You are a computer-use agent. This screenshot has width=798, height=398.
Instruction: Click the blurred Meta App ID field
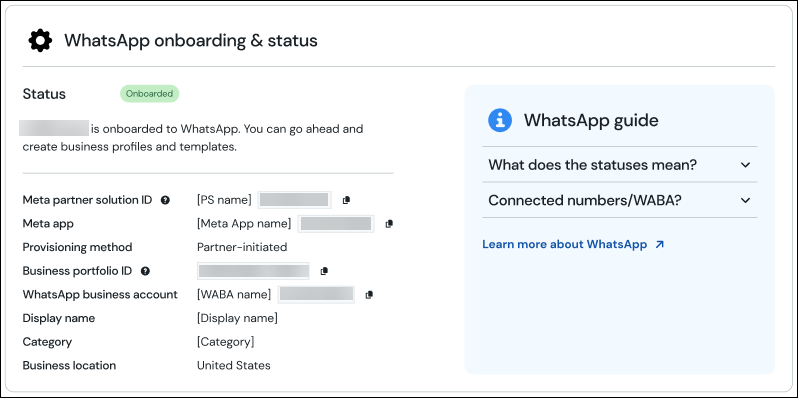click(336, 223)
